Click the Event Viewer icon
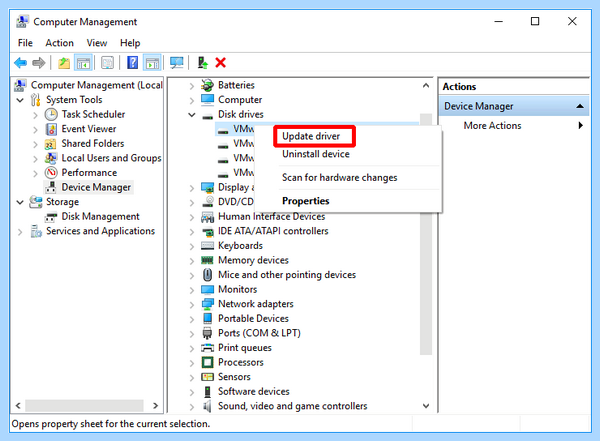Viewport: 600px width, 441px height. tap(51, 129)
